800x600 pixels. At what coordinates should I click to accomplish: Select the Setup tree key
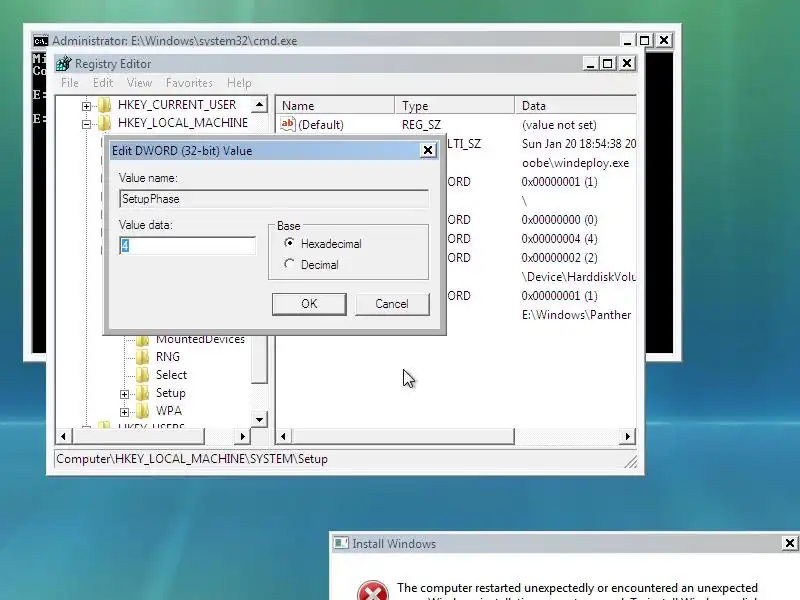click(x=171, y=393)
